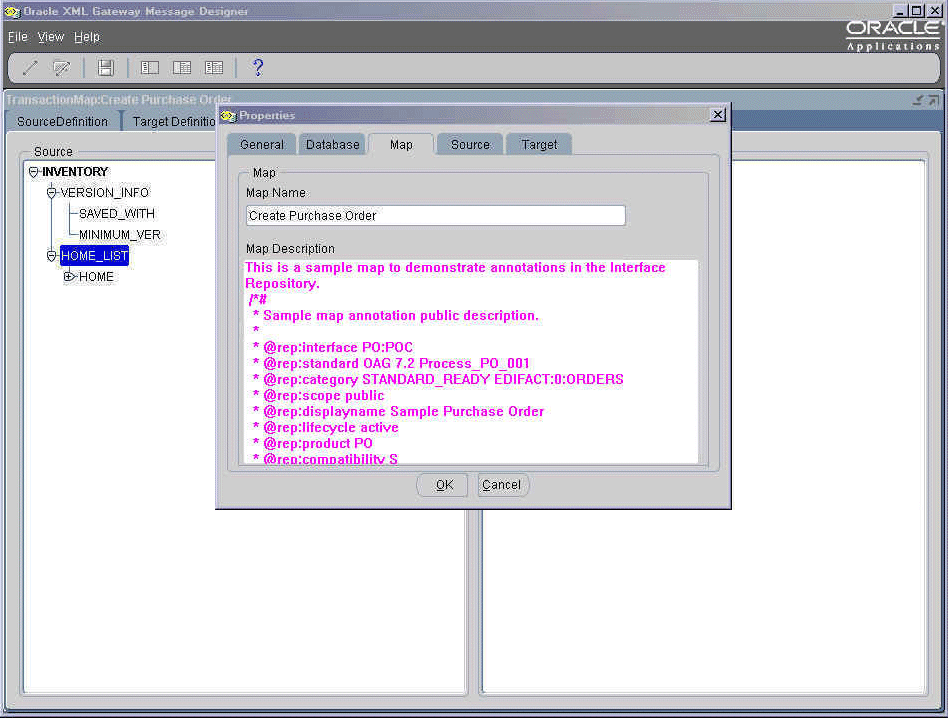The image size is (948, 720).
Task: Select the HOME tree element
Action: point(96,277)
